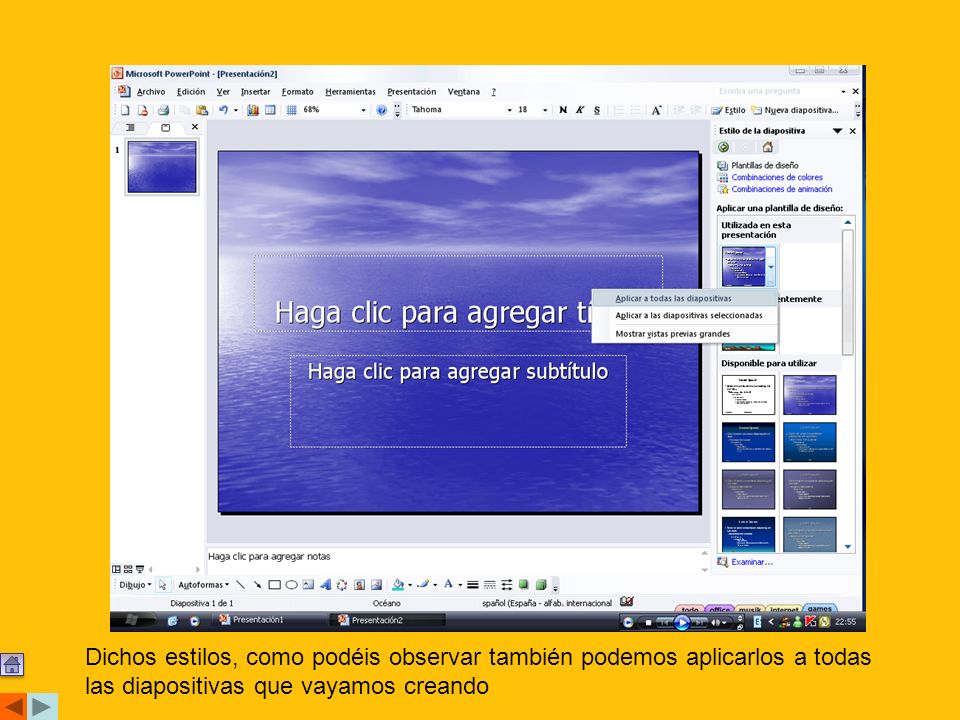Switch to the Outline tab in left pane
Image resolution: width=960 pixels, height=720 pixels.
(130, 127)
